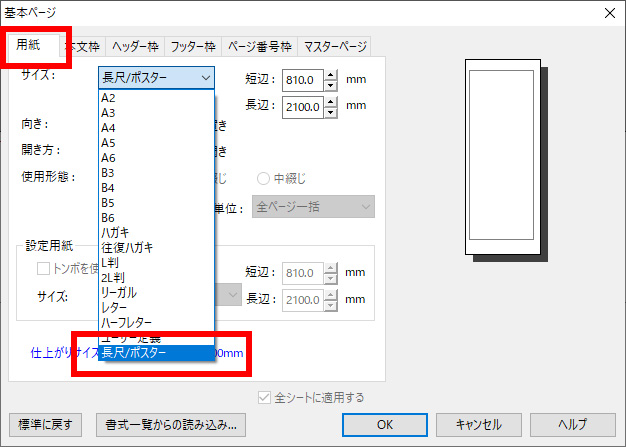Click the 短辺 field showing 810.0
This screenshot has width=626, height=447.
303,80
